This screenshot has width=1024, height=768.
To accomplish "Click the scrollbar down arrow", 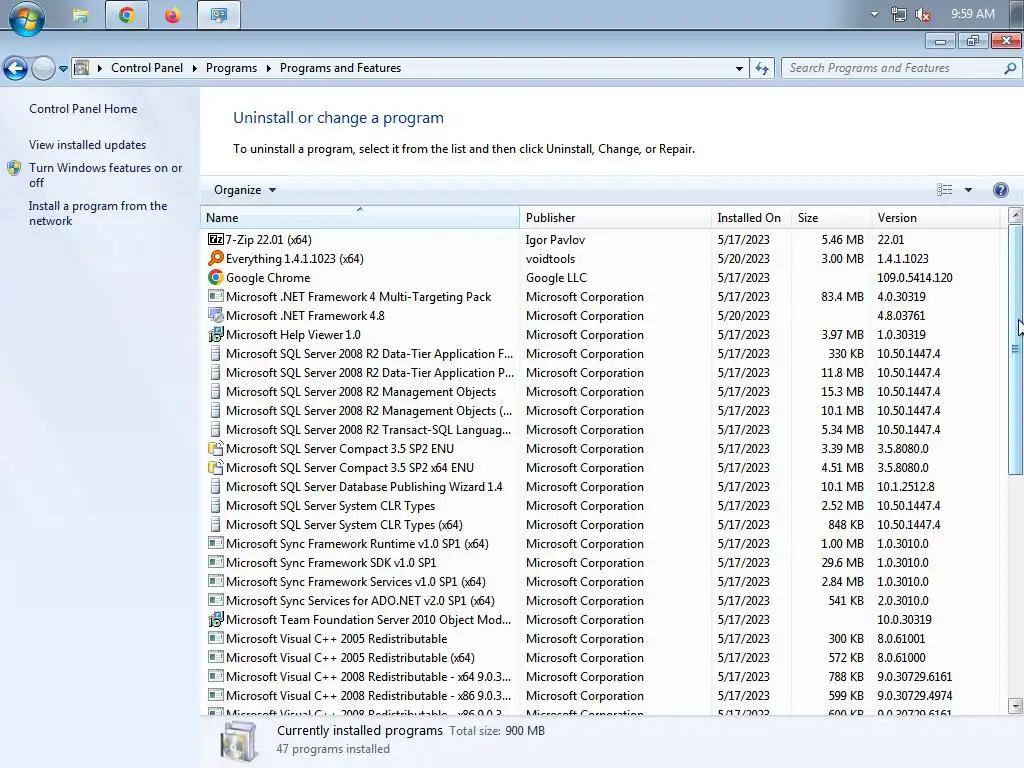I will click(1015, 705).
